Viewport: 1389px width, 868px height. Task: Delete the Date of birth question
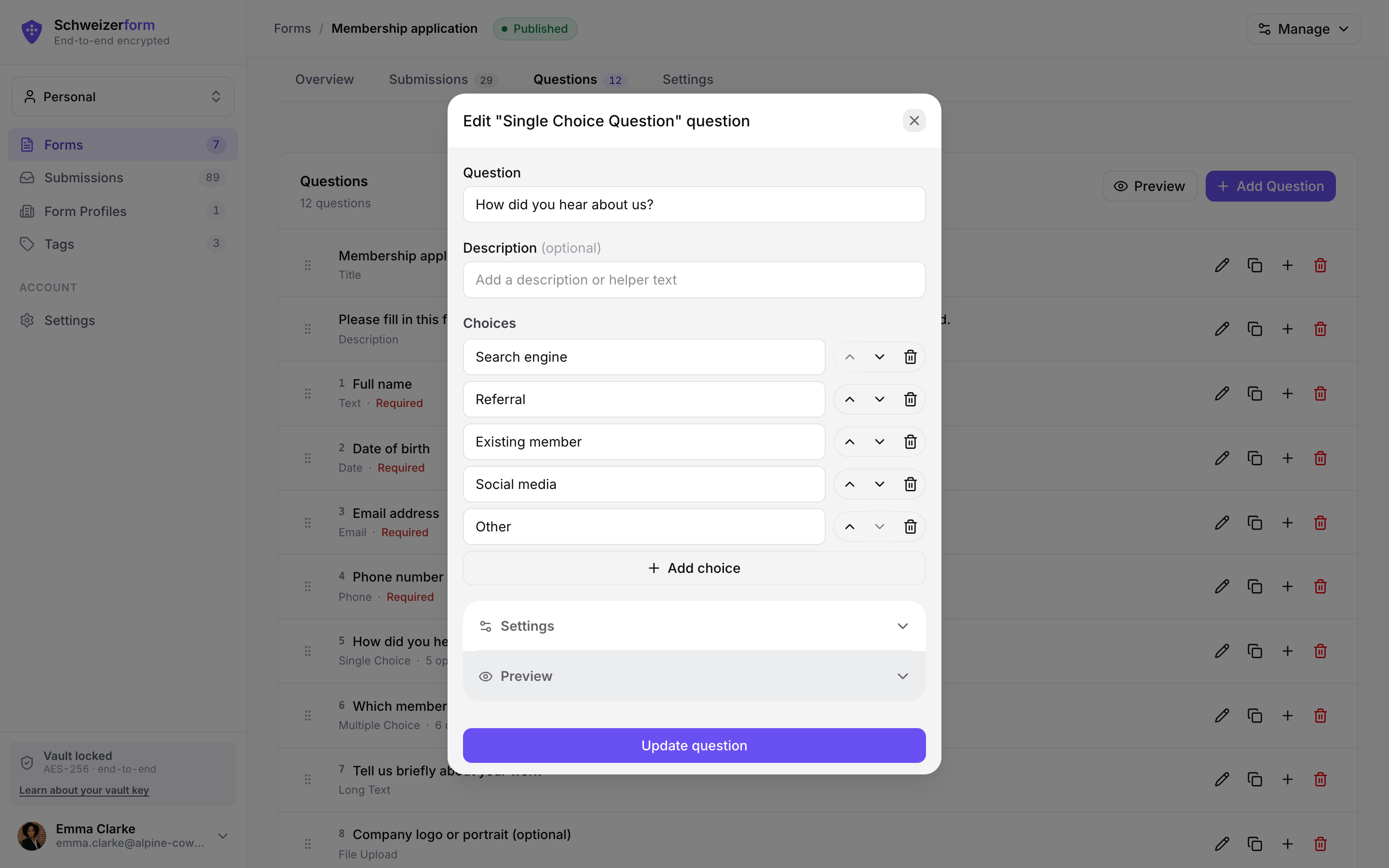tap(1320, 458)
